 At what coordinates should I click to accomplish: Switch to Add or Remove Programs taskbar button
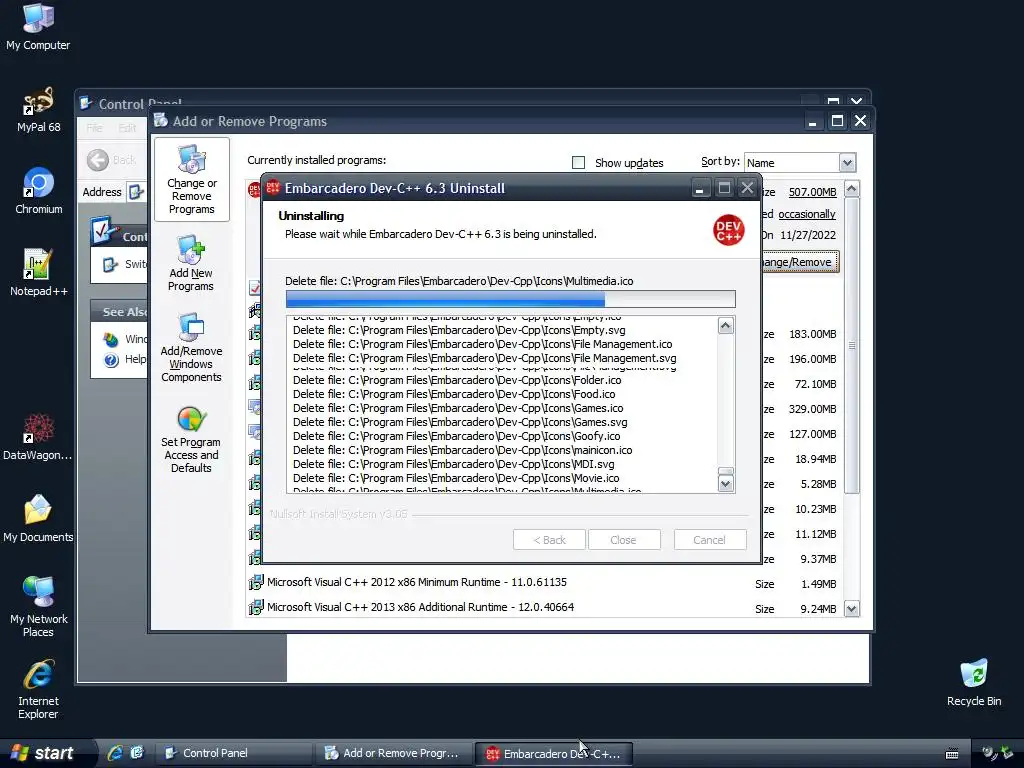[x=392, y=753]
